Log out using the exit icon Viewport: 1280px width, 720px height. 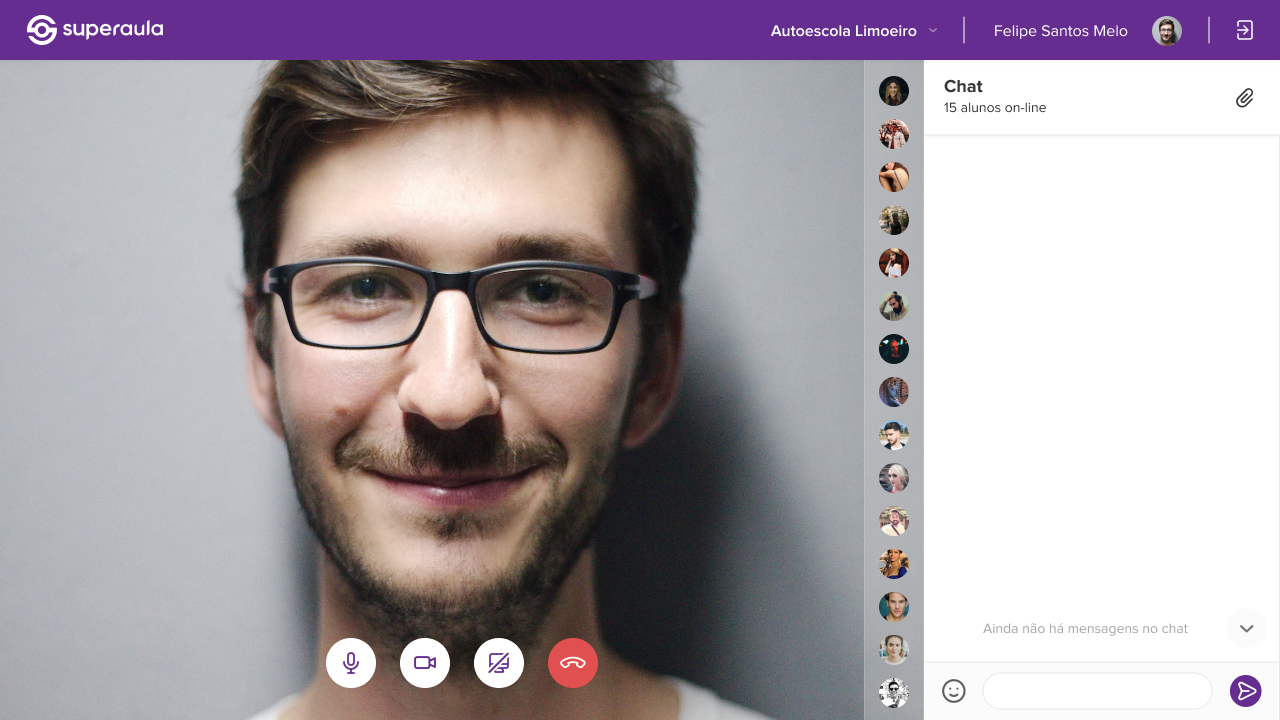1245,30
